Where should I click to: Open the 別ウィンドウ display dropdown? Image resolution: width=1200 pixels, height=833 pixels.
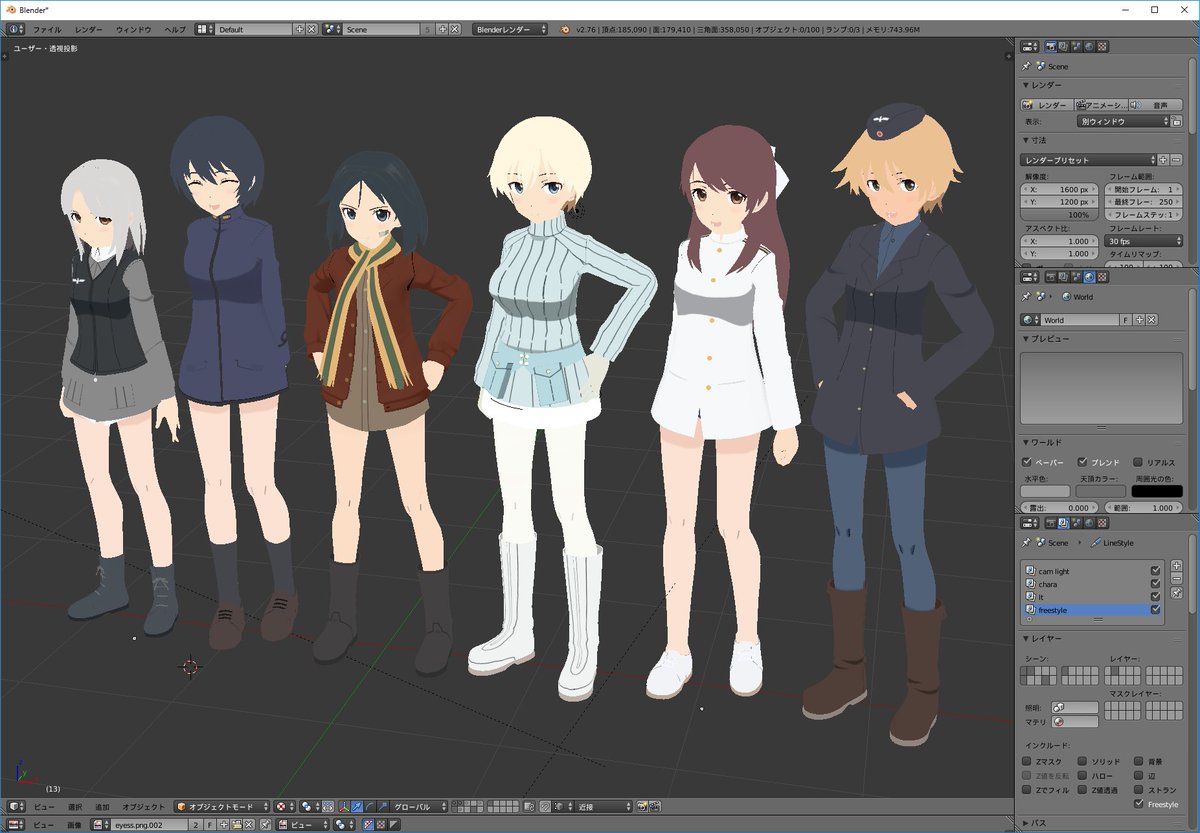[1124, 121]
